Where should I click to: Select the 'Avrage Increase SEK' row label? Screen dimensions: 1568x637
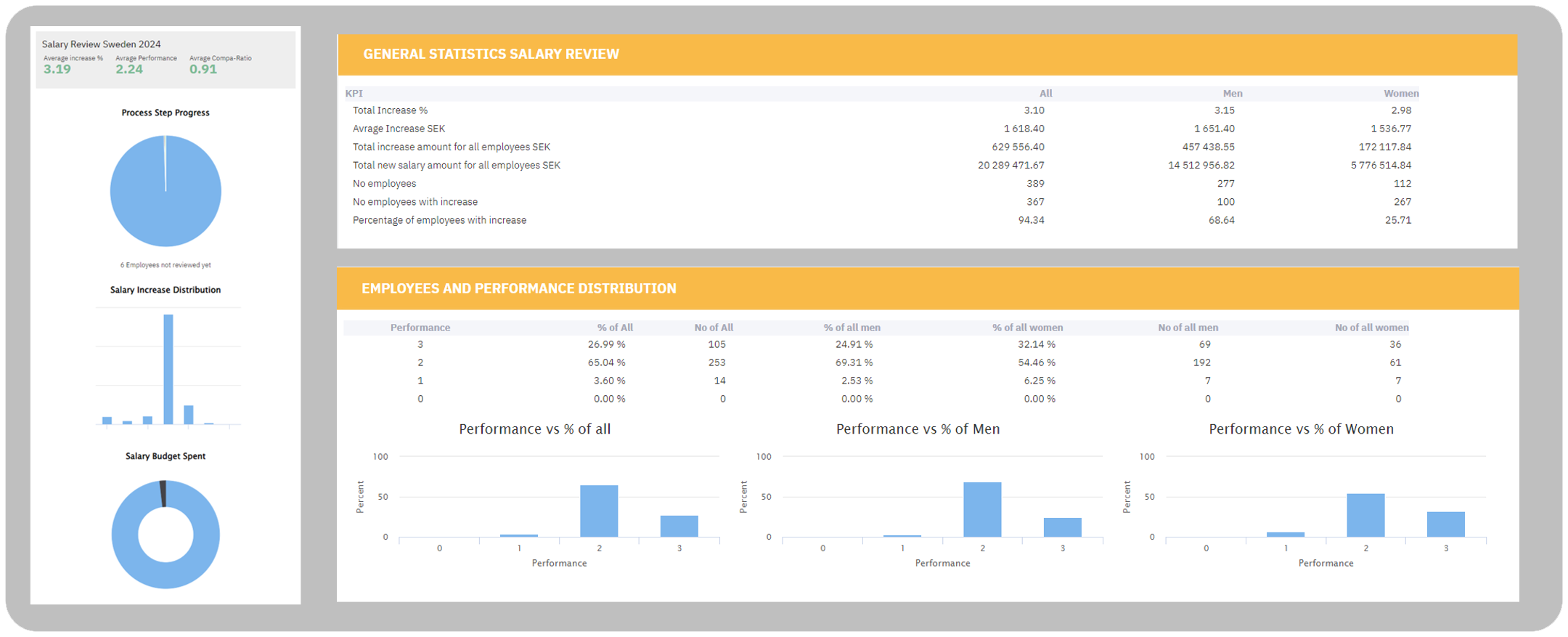pos(399,129)
